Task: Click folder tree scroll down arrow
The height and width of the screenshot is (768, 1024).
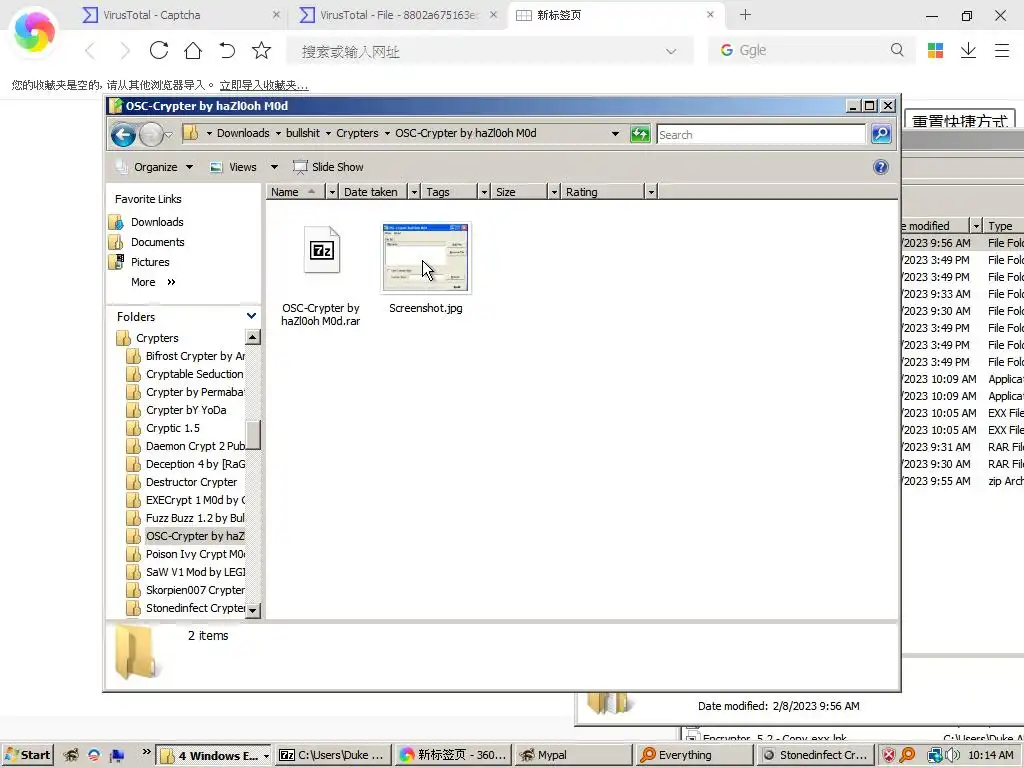Action: (x=253, y=611)
